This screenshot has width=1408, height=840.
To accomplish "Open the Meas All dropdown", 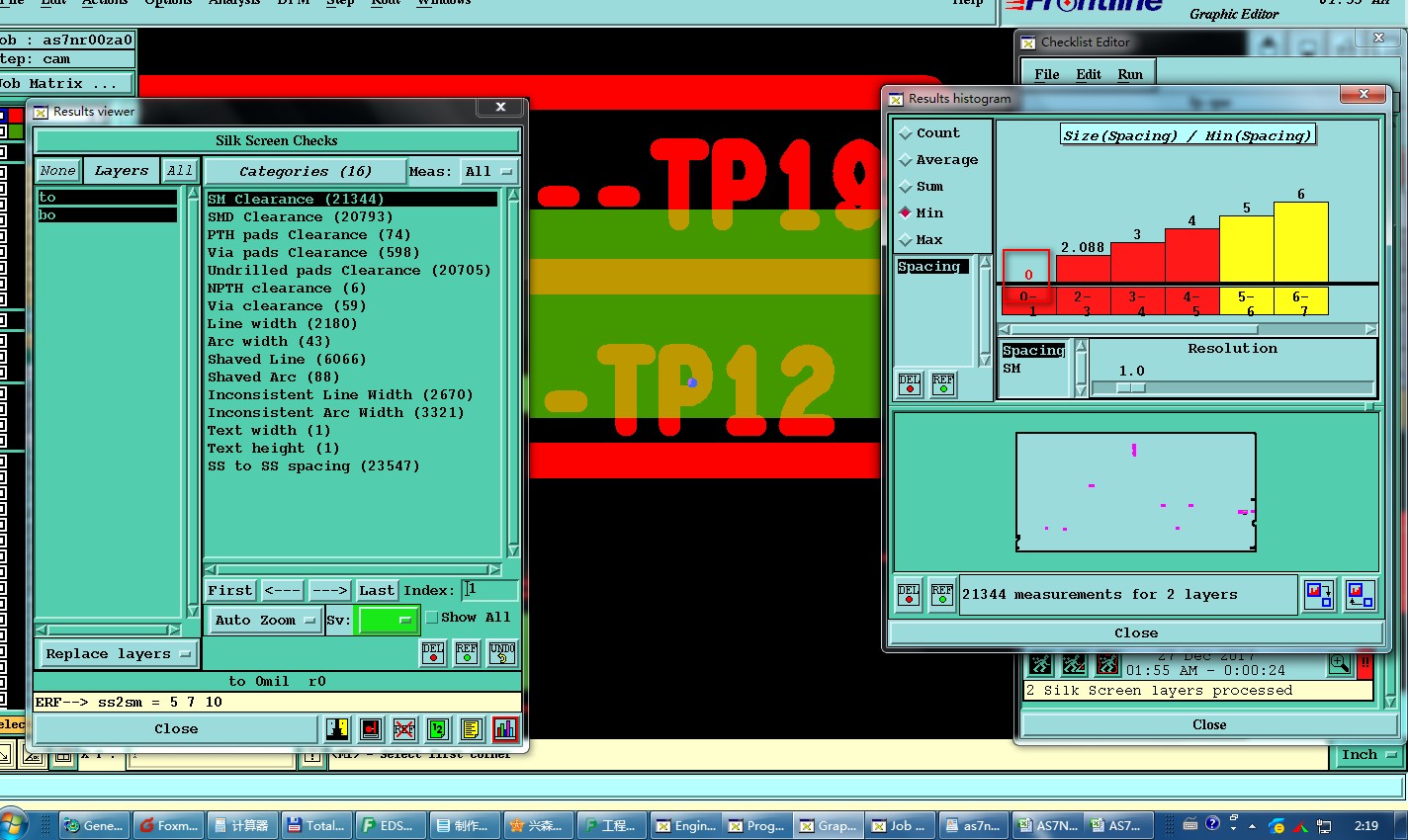I will tap(488, 171).
